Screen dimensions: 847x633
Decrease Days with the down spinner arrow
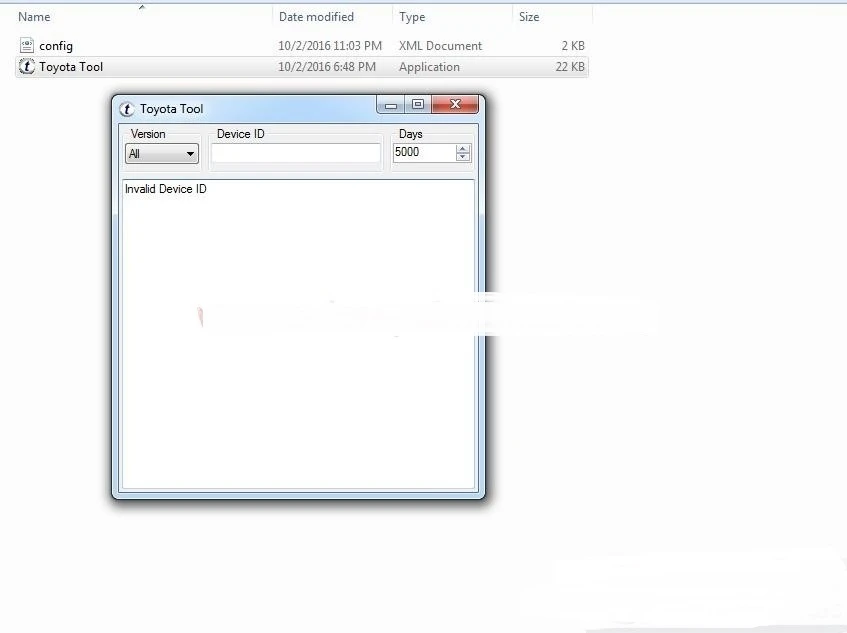[x=462, y=157]
